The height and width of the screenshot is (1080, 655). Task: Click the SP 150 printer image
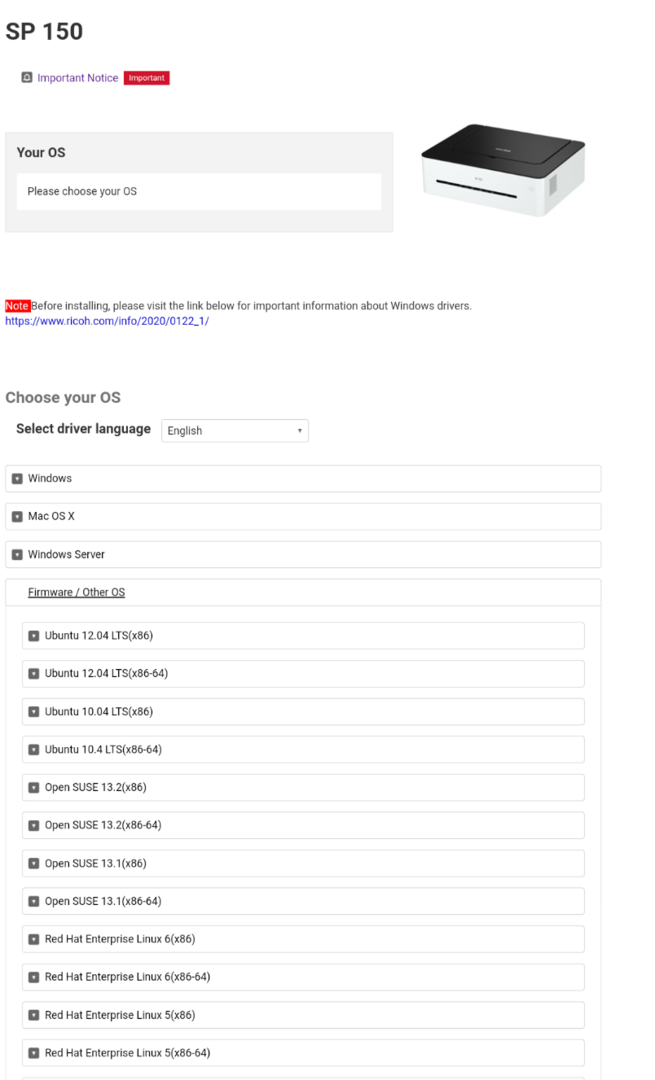502,170
